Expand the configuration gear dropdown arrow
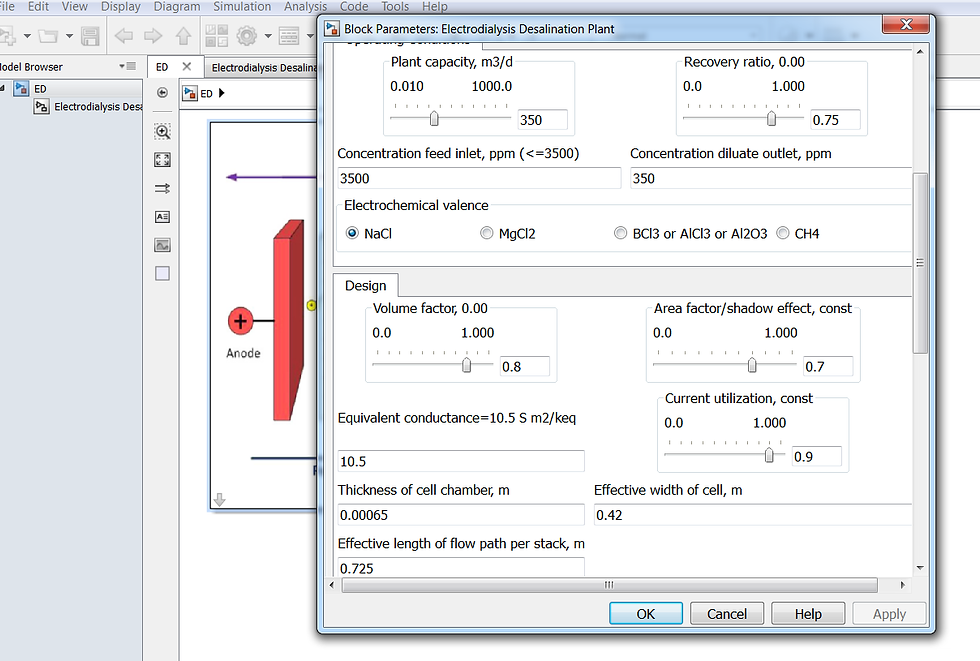Image resolution: width=980 pixels, height=661 pixels. [x=268, y=36]
